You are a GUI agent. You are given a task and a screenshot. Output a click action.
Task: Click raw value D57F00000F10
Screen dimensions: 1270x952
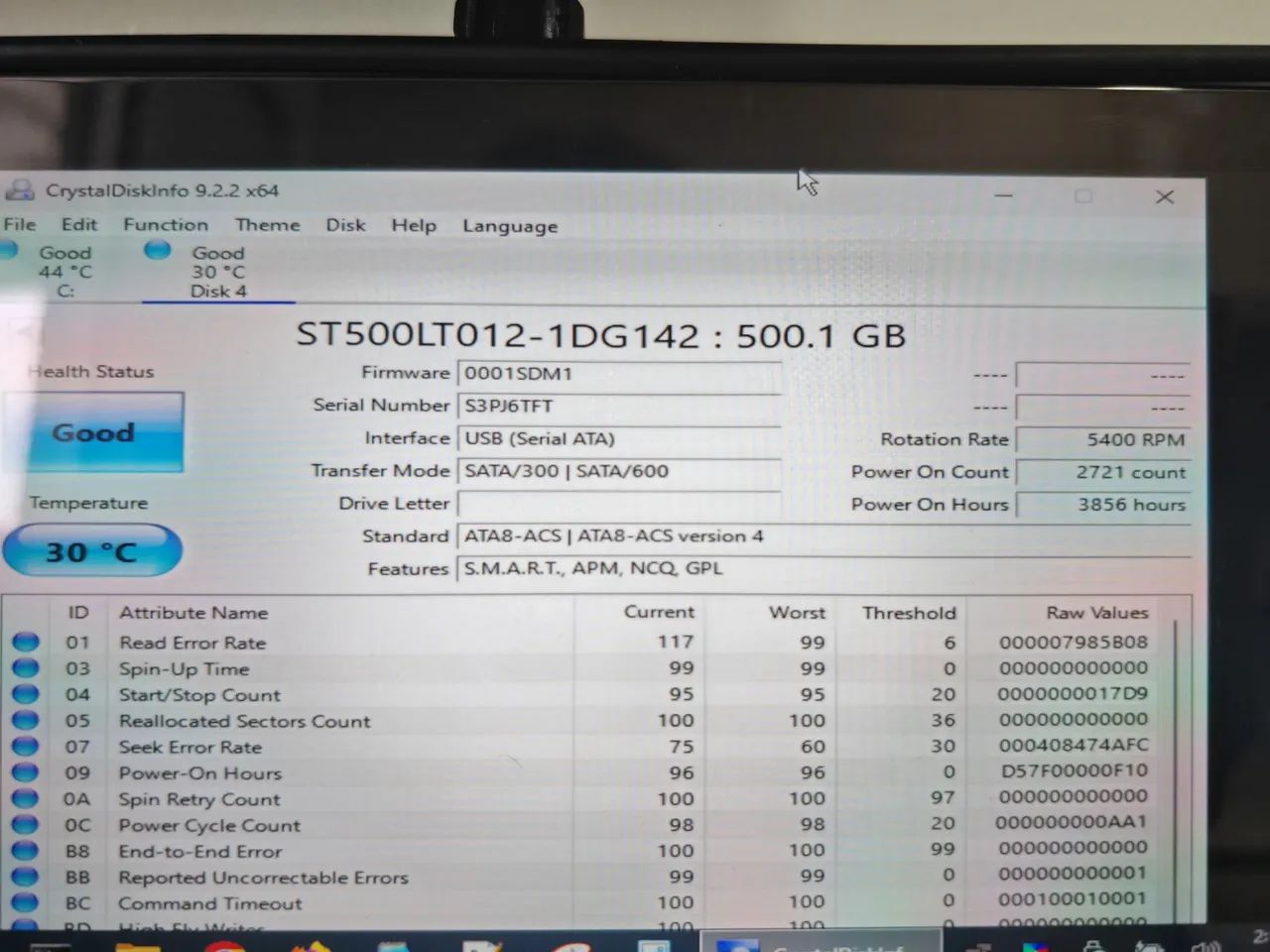(x=1074, y=771)
